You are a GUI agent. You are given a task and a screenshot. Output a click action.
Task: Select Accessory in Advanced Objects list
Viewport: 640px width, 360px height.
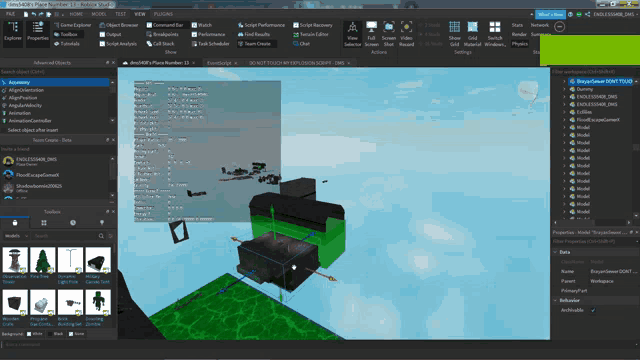[55, 82]
